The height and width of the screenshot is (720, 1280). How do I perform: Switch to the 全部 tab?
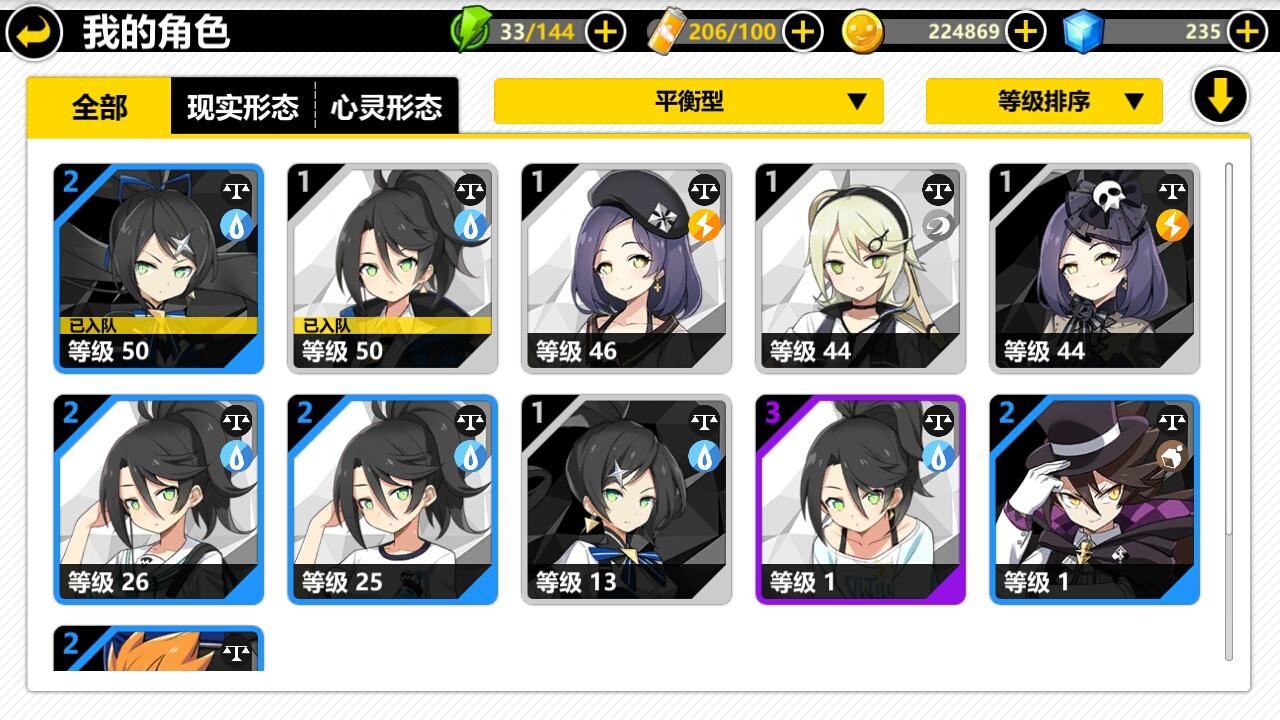(x=99, y=106)
